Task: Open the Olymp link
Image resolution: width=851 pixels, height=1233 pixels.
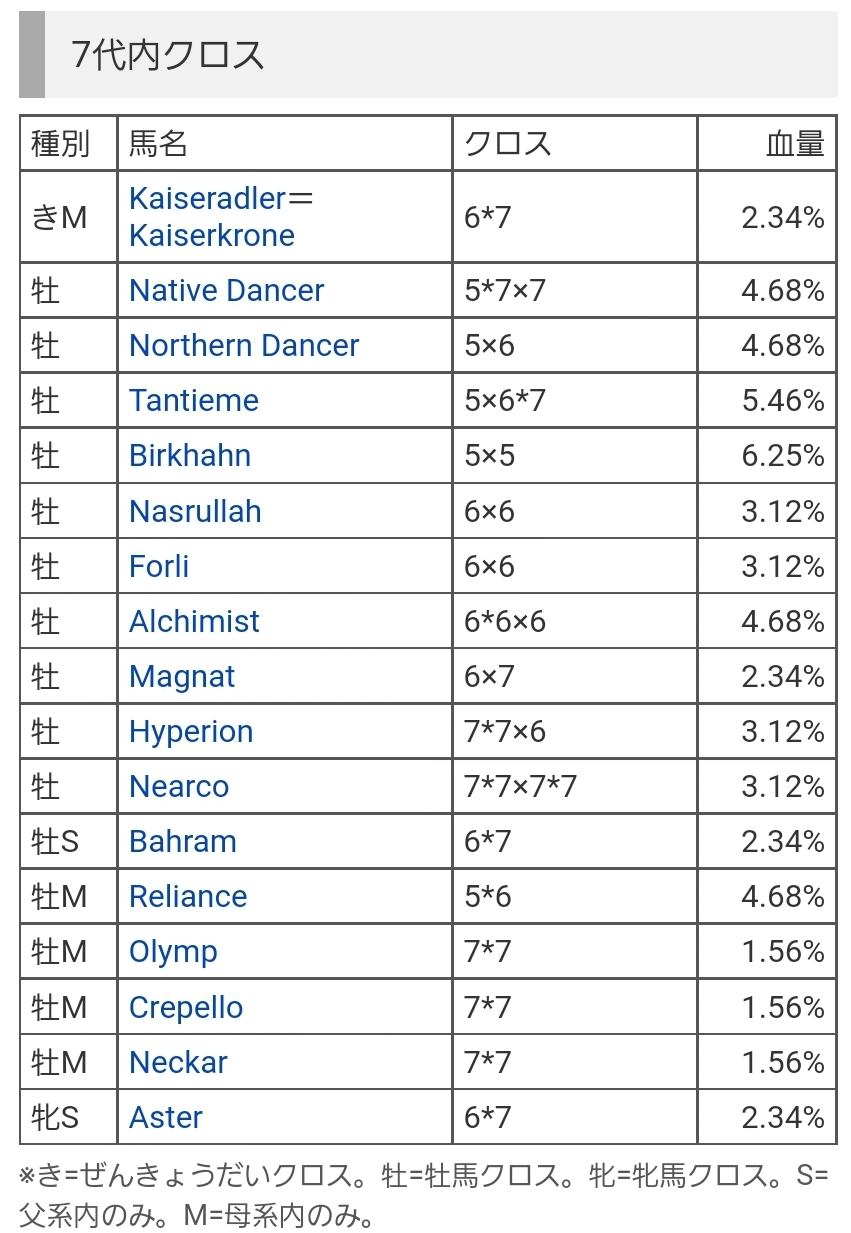Action: pos(173,952)
